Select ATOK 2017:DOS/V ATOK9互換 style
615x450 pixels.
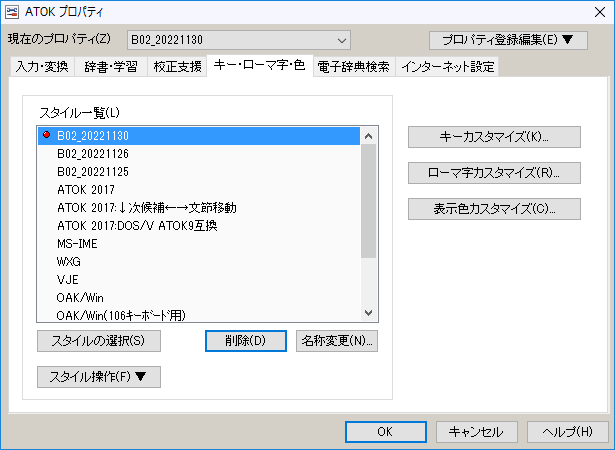pos(199,226)
